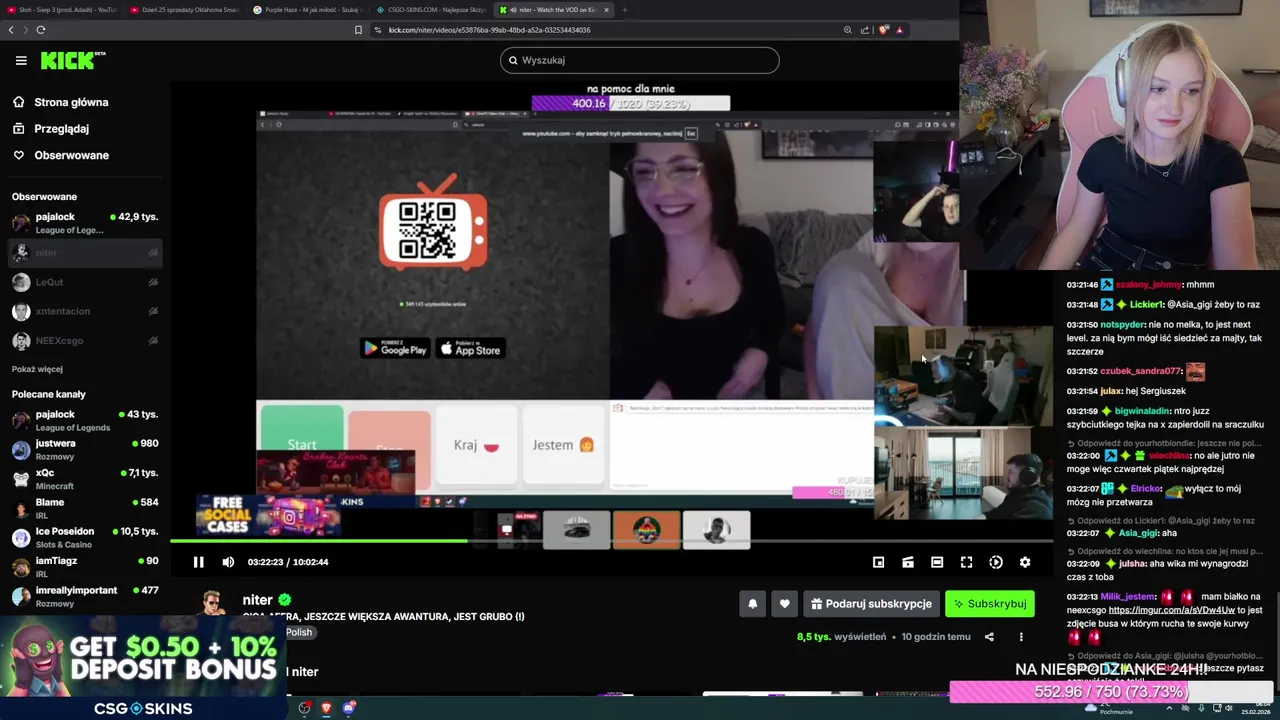Click the Kraj button in streamed video
This screenshot has width=1280, height=720.
pyautogui.click(x=476, y=445)
